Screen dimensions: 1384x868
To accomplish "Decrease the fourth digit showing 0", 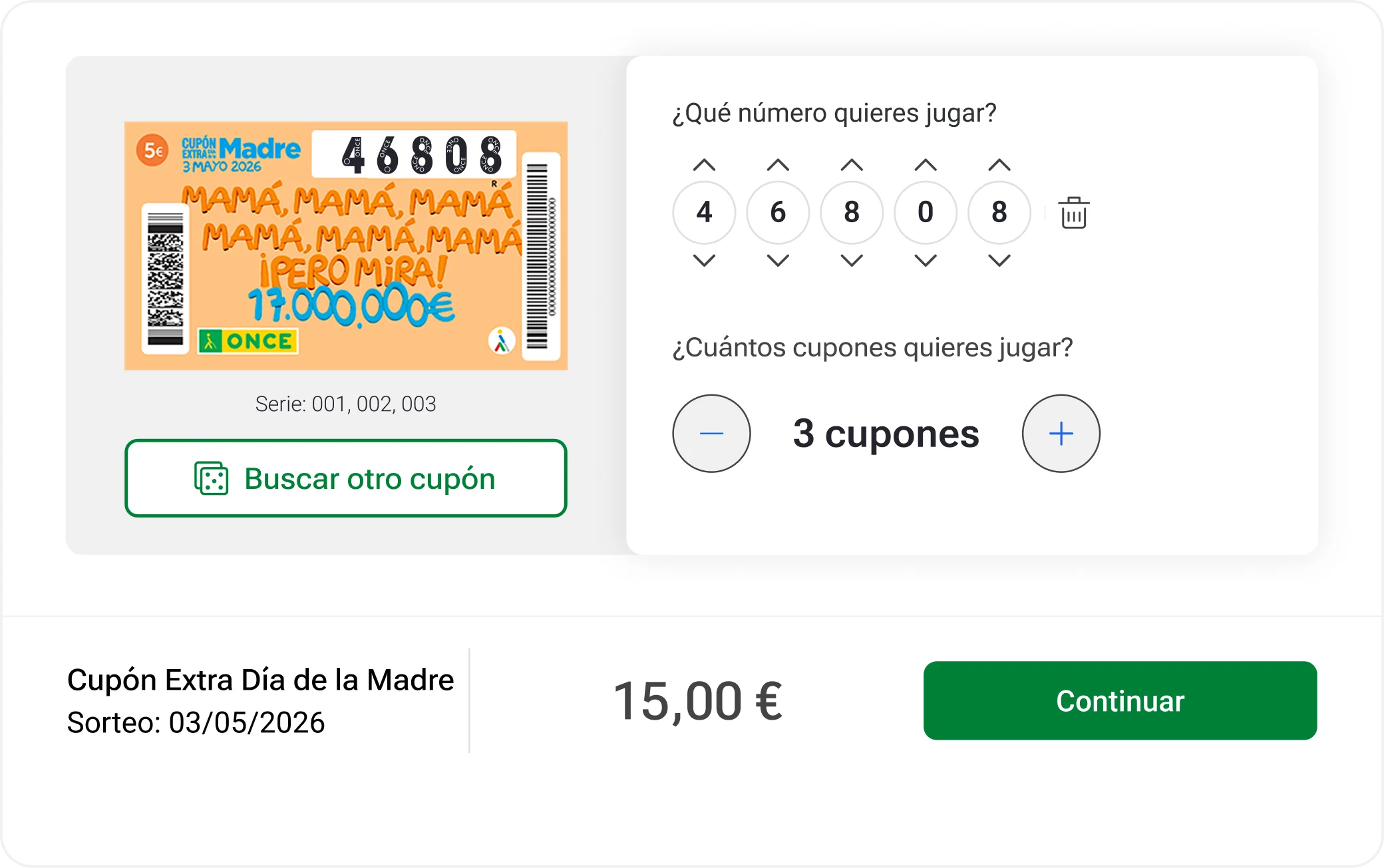I will (926, 260).
